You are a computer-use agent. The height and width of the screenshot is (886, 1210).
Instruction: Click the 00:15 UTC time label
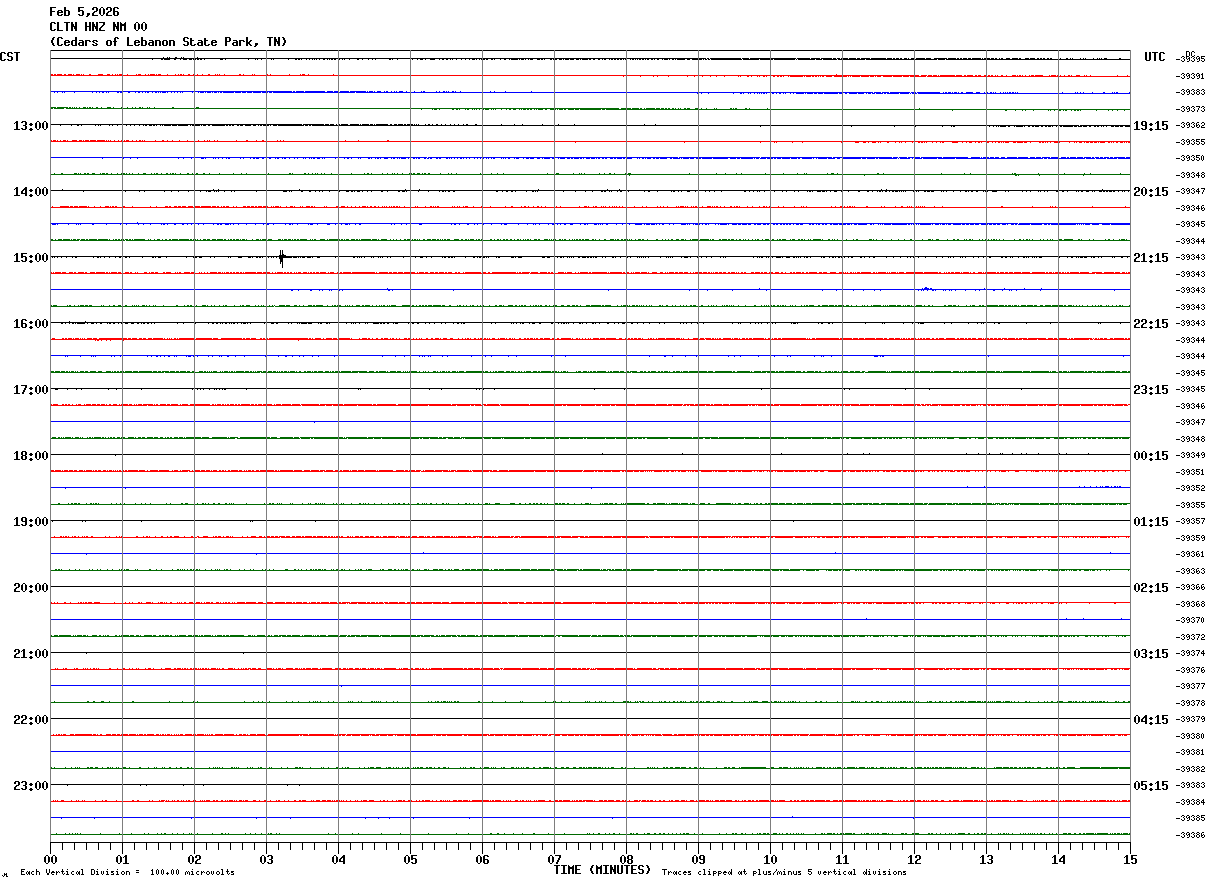coord(1151,456)
